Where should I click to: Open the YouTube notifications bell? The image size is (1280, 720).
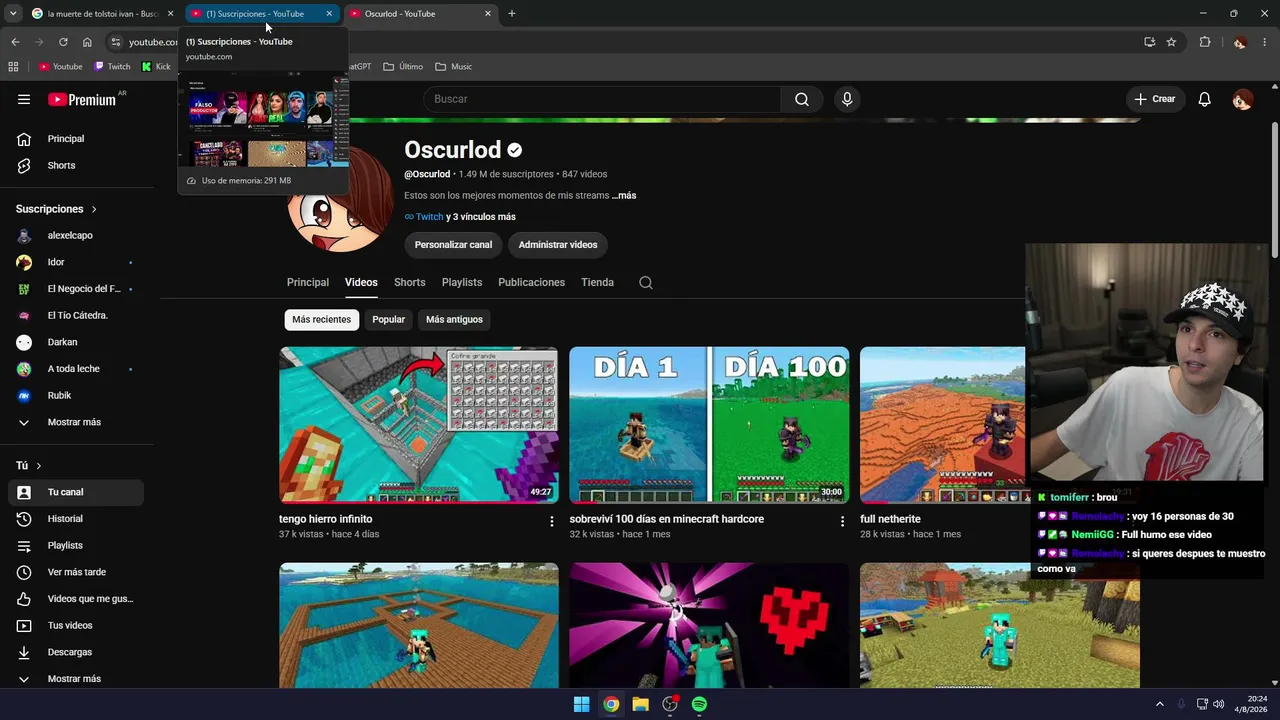point(1205,99)
